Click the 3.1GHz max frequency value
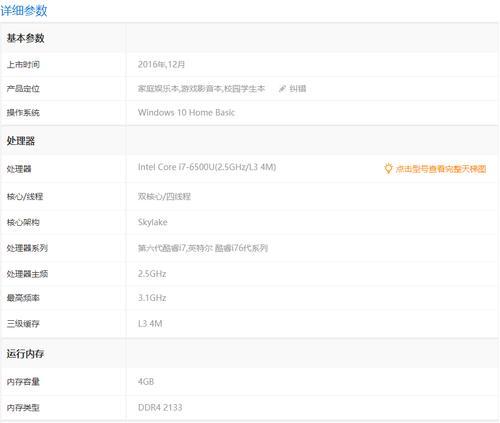 (152, 298)
